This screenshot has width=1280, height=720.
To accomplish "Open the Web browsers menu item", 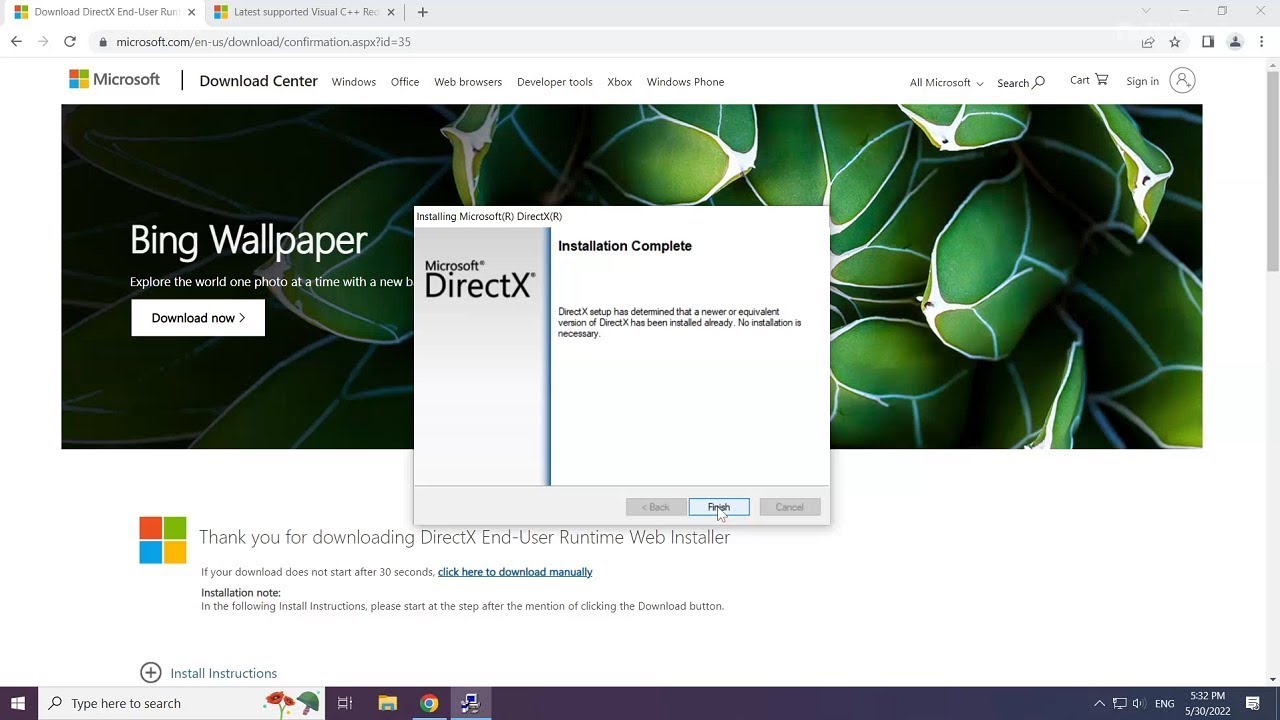I will (x=468, y=82).
